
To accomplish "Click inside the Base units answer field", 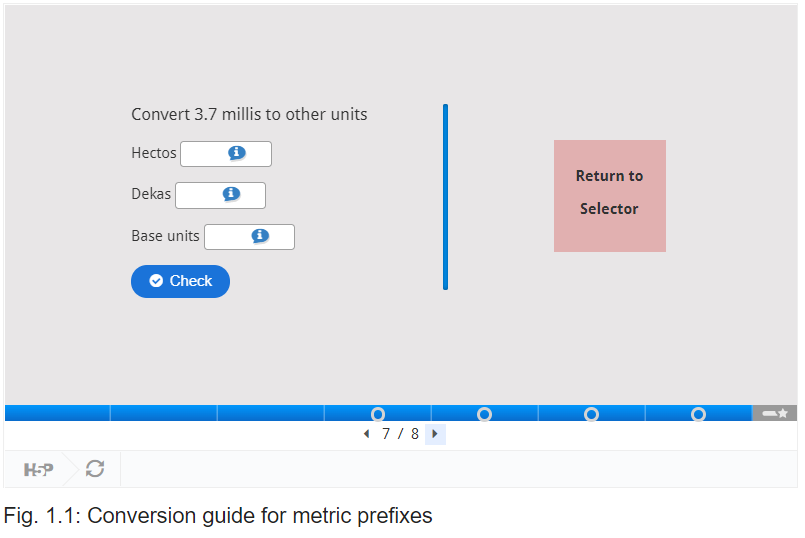I will click(250, 237).
